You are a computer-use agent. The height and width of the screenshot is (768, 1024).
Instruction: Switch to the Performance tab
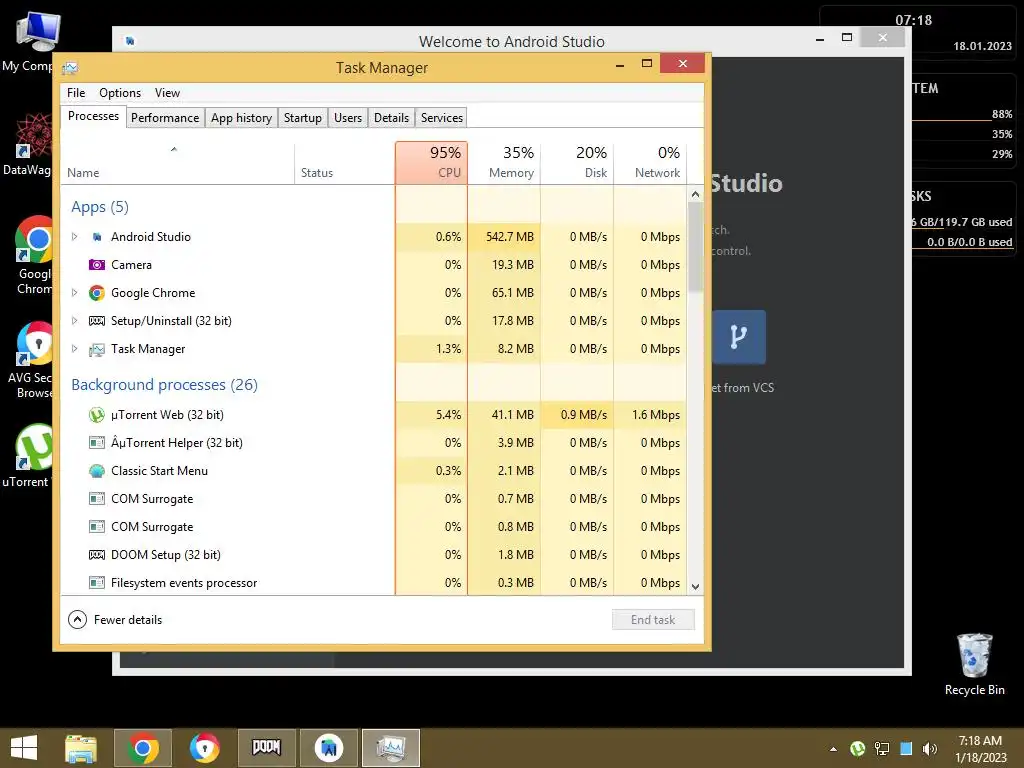[165, 118]
